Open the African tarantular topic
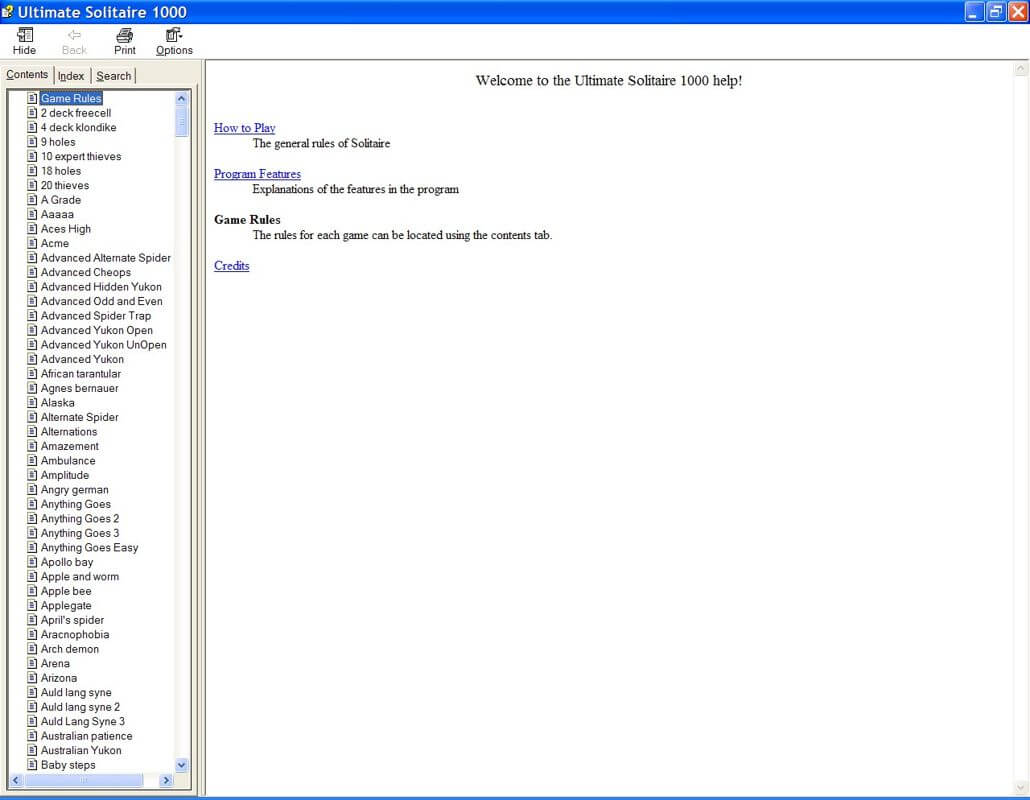The height and width of the screenshot is (800, 1030). (x=81, y=373)
